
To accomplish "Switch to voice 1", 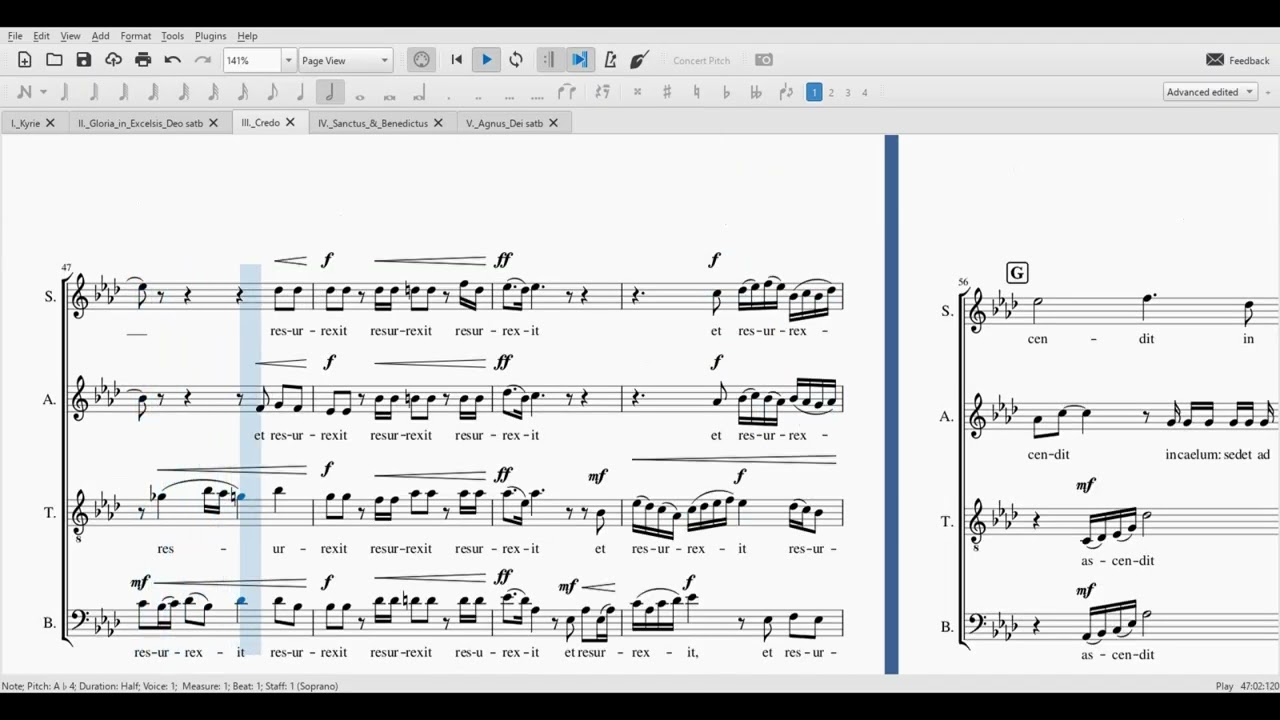I will pyautogui.click(x=814, y=92).
